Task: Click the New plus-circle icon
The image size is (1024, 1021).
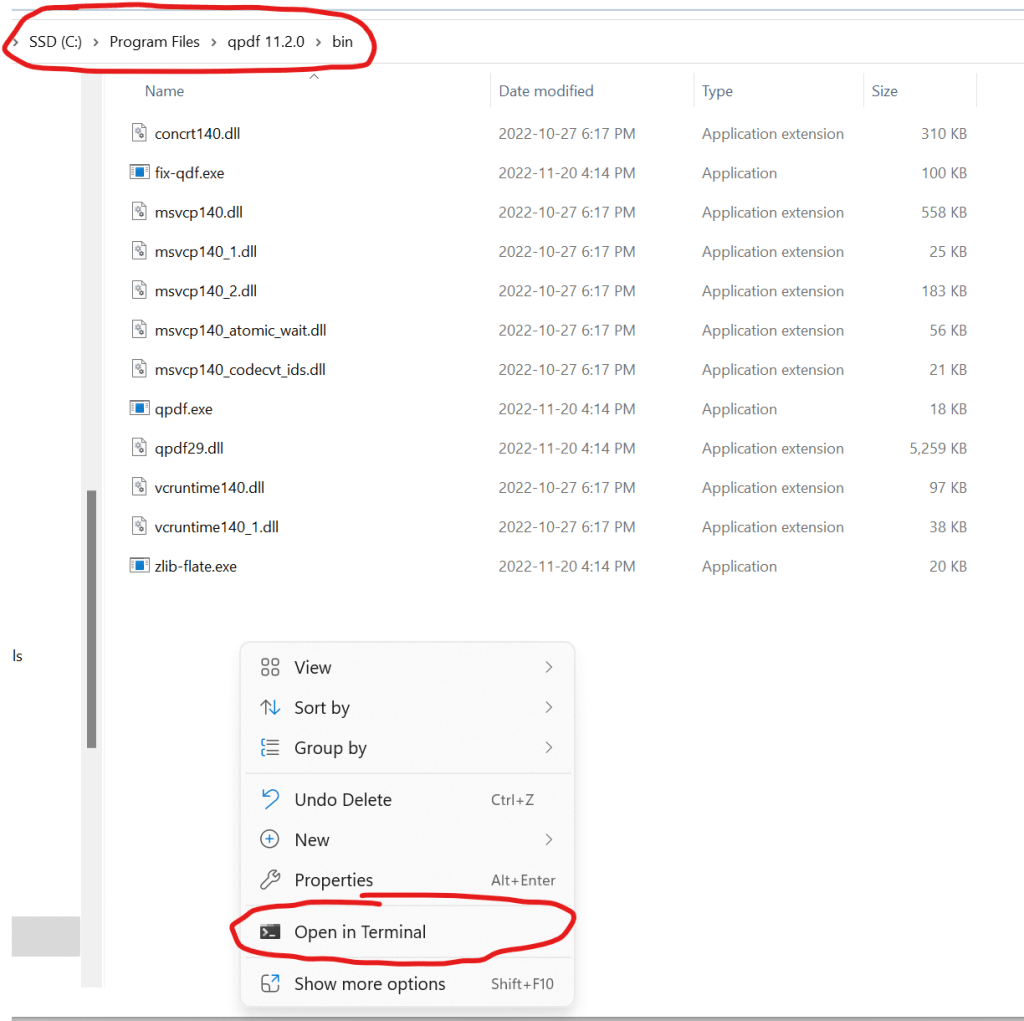Action: click(x=270, y=839)
